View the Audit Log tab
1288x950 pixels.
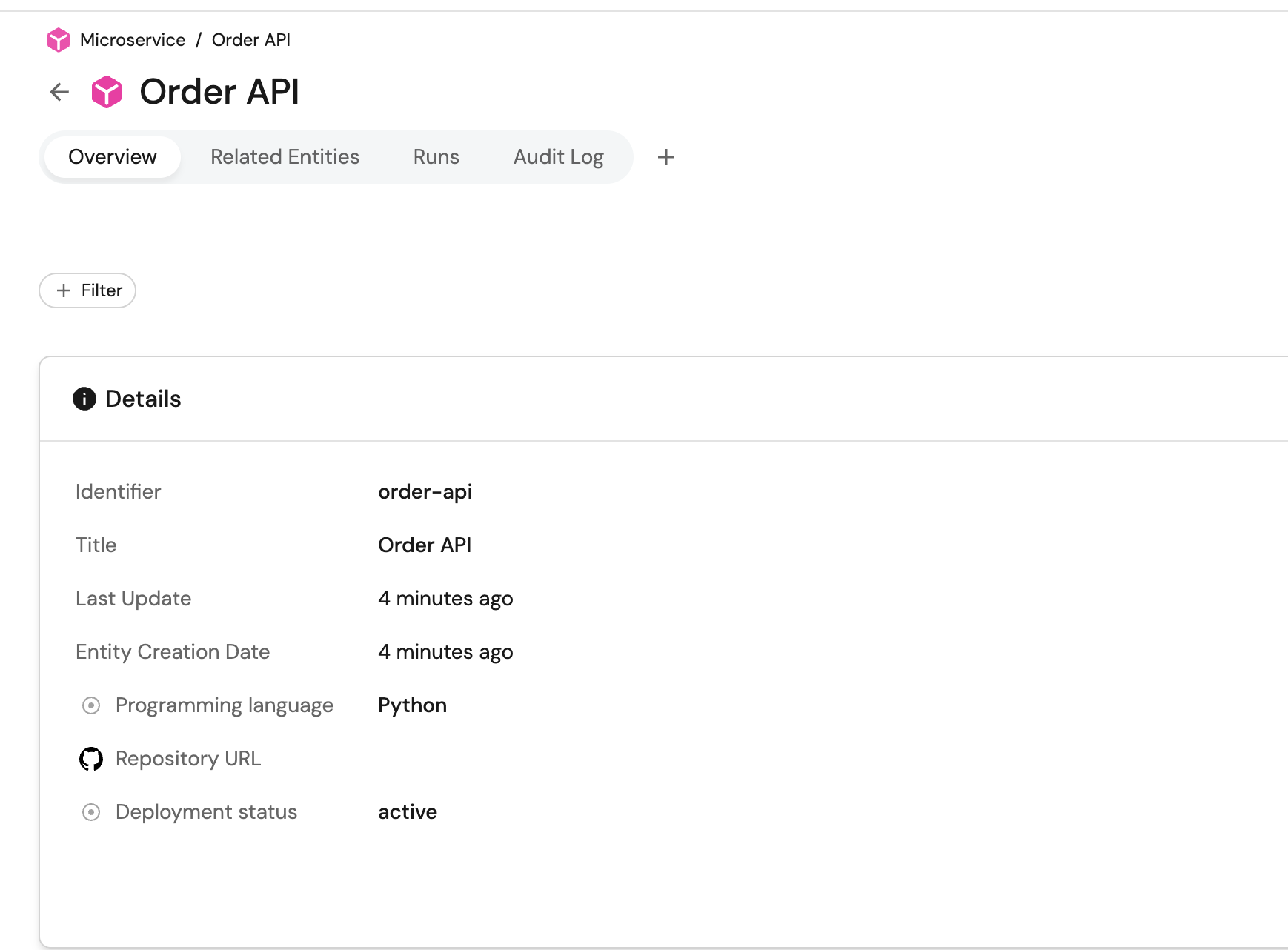click(558, 157)
